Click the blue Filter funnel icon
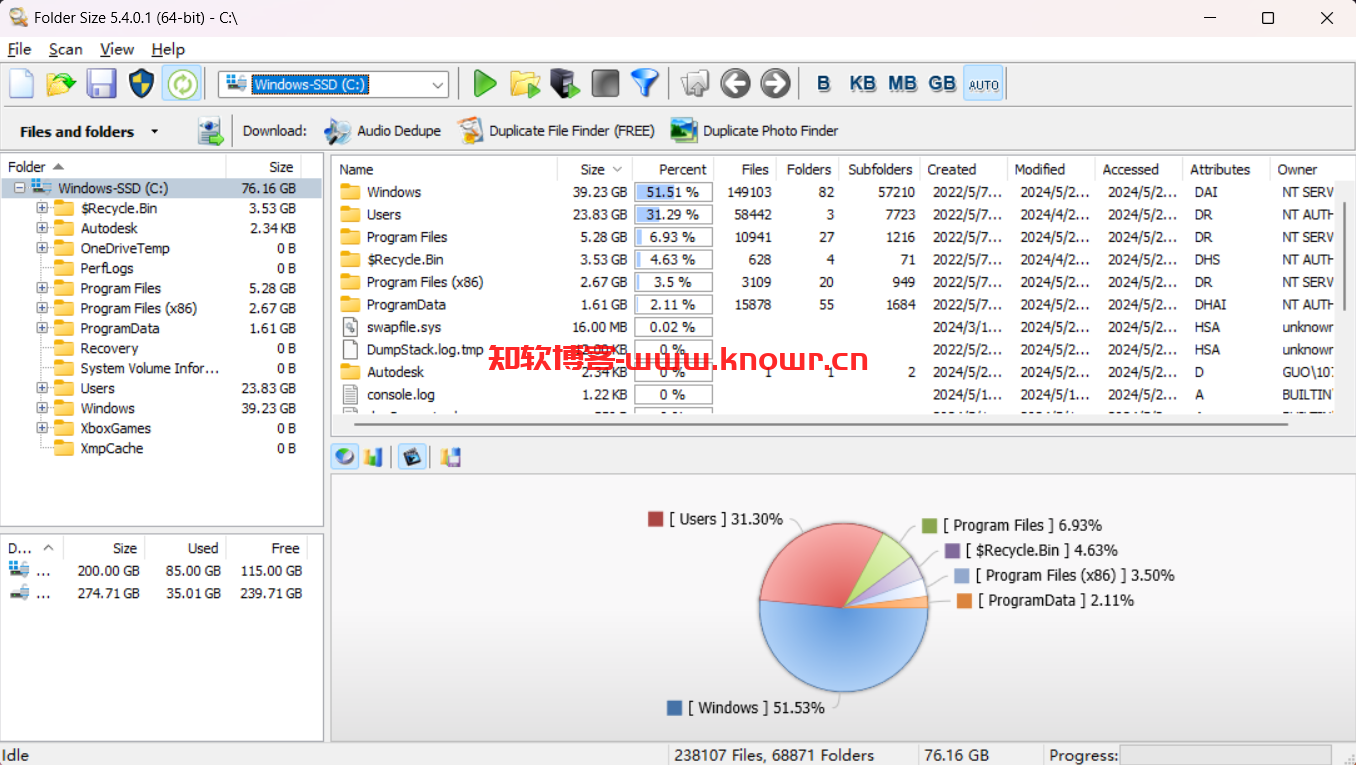The image size is (1356, 765). pos(645,84)
